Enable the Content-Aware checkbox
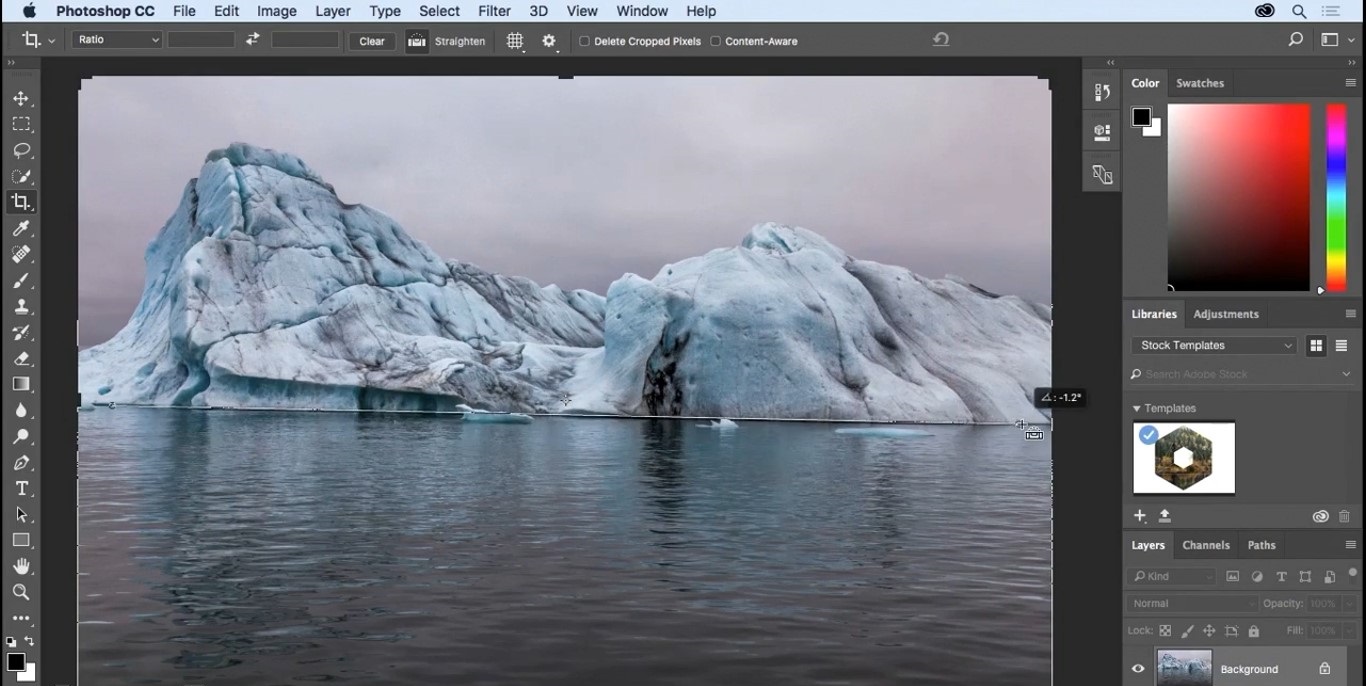Viewport: 1366px width, 686px height. [715, 41]
